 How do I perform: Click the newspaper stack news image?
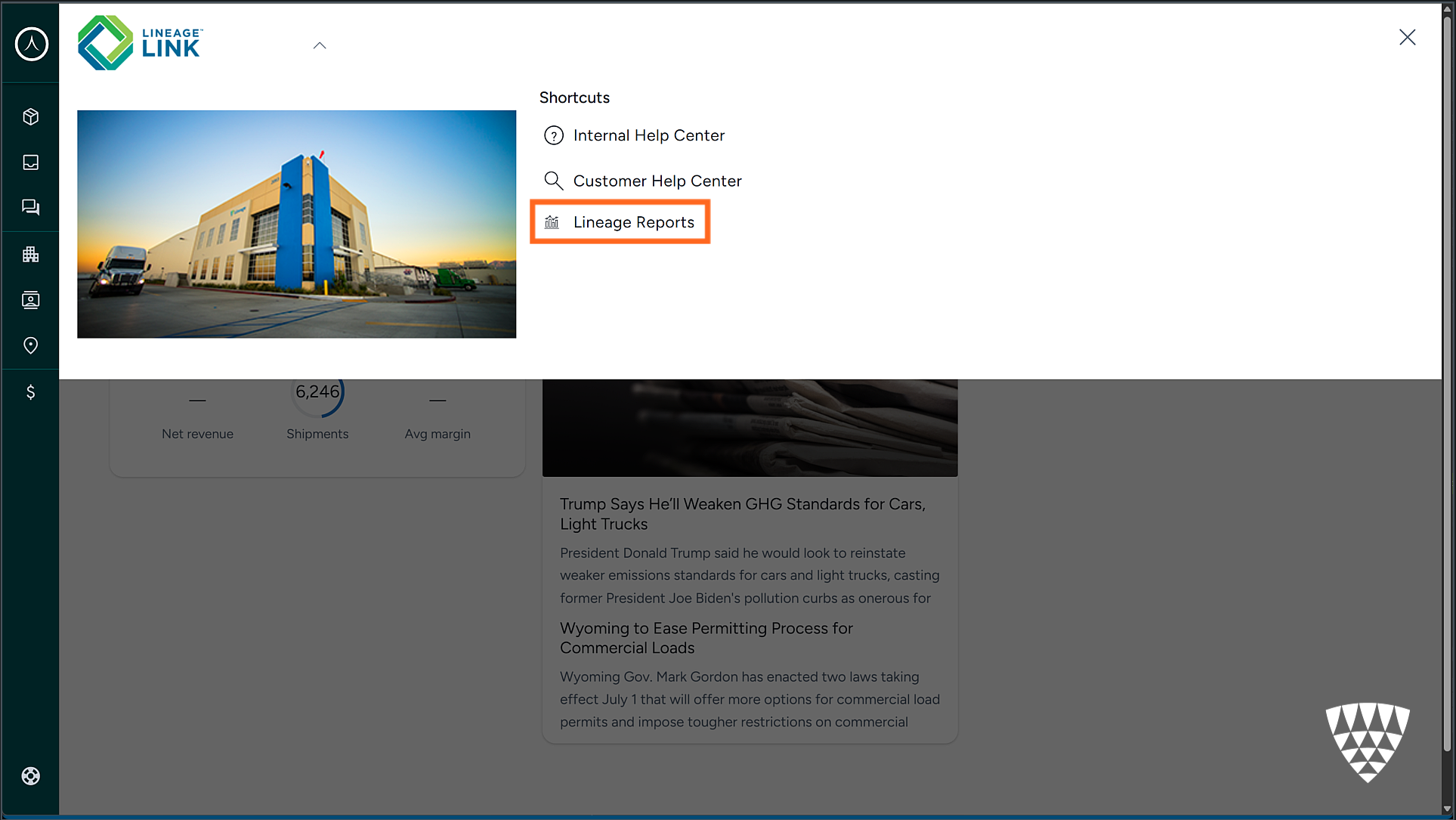coord(750,428)
